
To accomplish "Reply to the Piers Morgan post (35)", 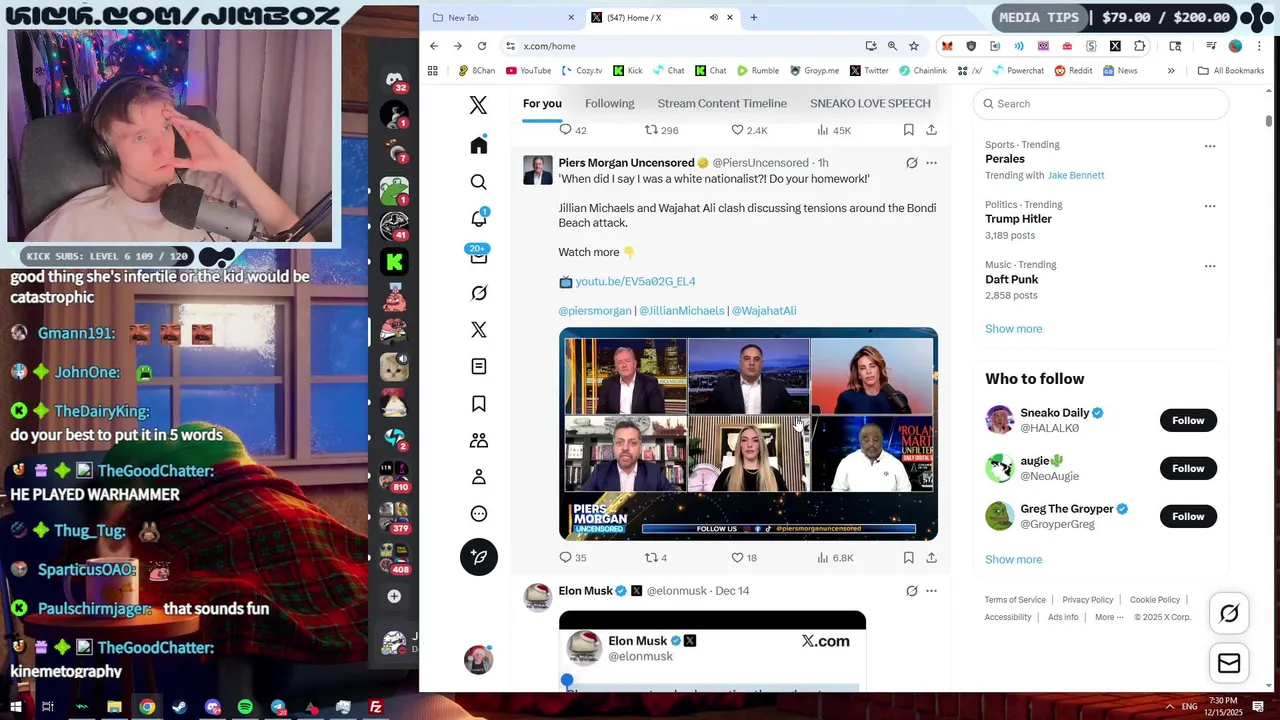I will click(573, 558).
